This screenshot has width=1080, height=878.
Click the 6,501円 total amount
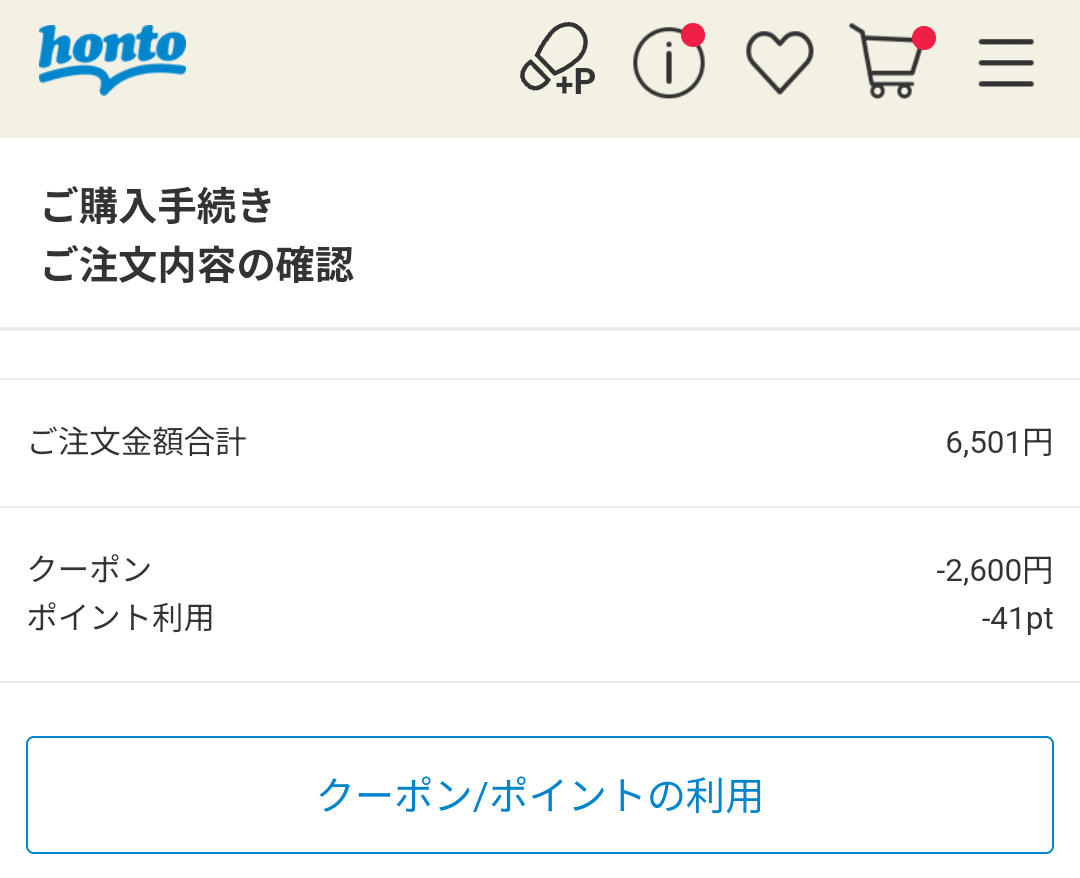999,442
